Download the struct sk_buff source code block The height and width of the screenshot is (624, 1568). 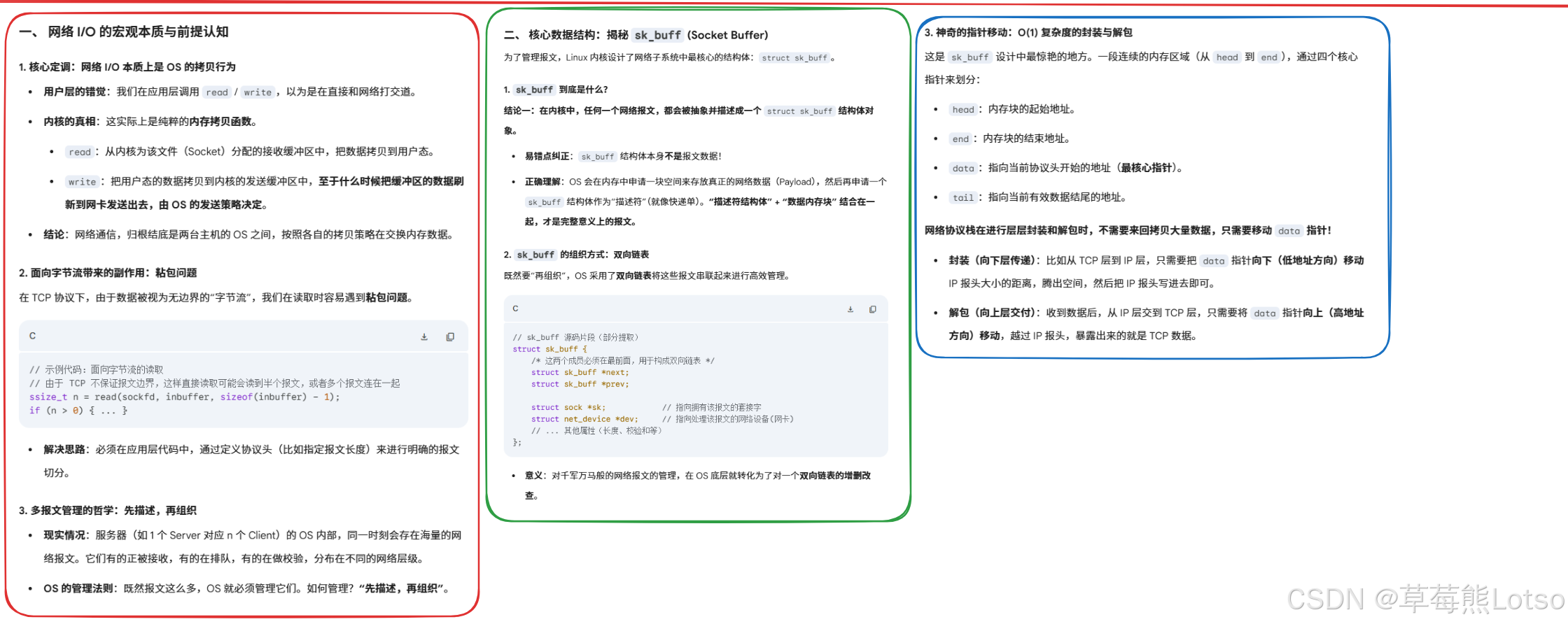850,309
